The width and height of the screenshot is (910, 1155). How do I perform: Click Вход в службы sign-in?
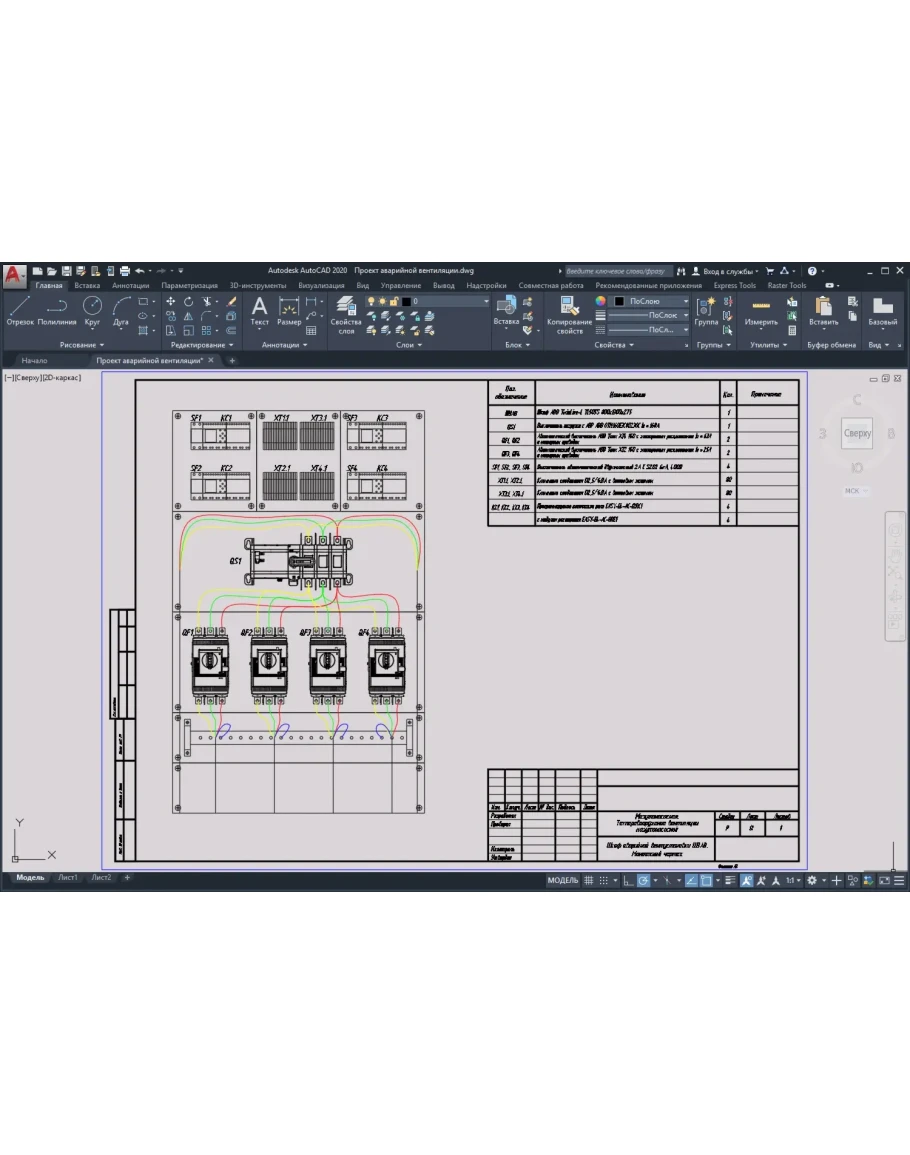click(x=729, y=271)
